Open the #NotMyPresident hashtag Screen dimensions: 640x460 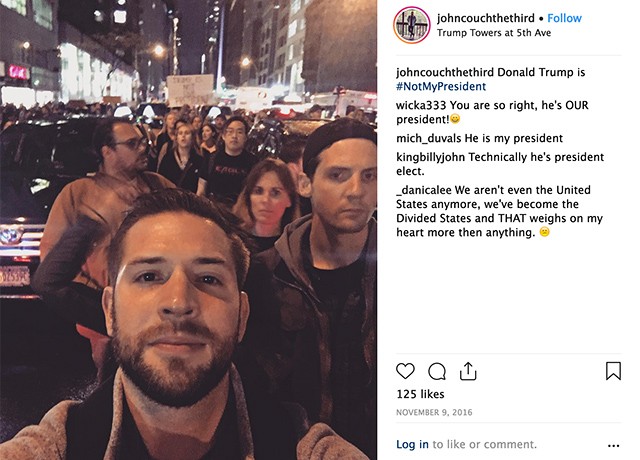[x=441, y=87]
